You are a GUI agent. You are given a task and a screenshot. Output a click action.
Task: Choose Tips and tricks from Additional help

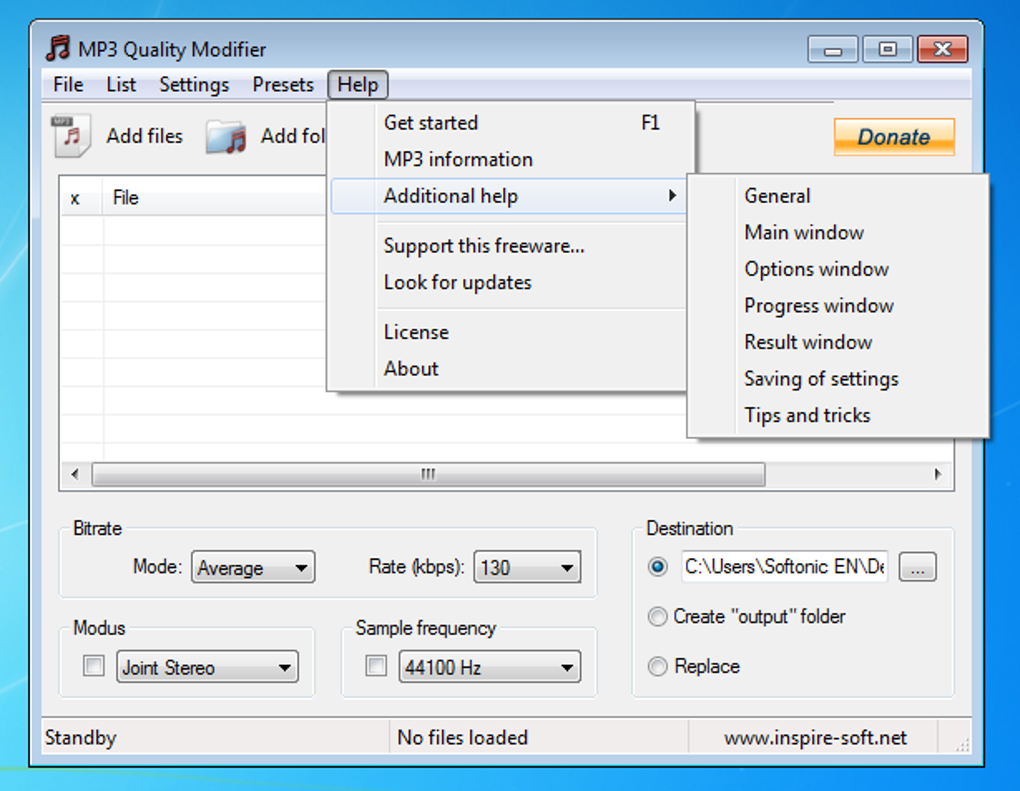[806, 415]
